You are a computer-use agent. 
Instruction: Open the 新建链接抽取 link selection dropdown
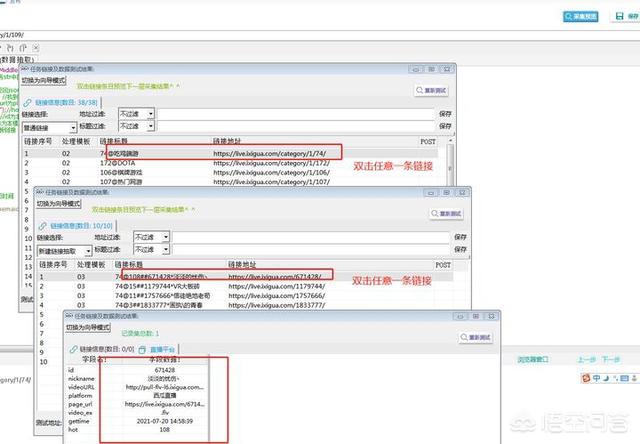(x=88, y=252)
